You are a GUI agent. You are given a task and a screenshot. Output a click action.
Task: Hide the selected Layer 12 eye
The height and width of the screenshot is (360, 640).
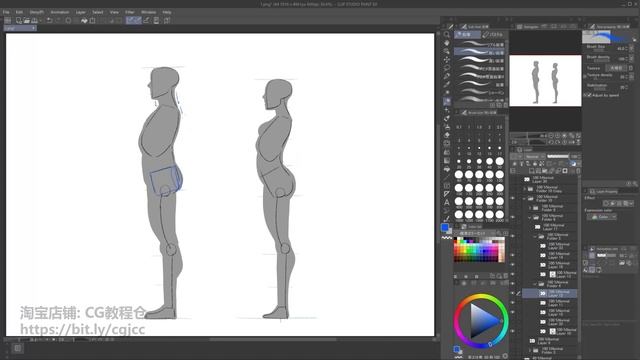tap(513, 293)
